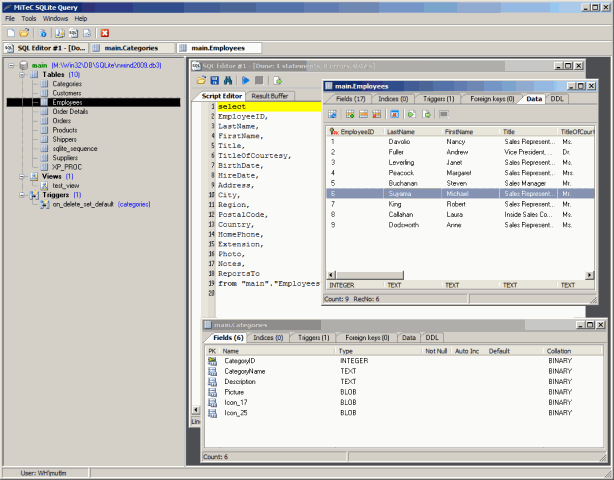Select the Callahan row in Employees data
Viewport: 614px width, 480px height.
(460, 215)
